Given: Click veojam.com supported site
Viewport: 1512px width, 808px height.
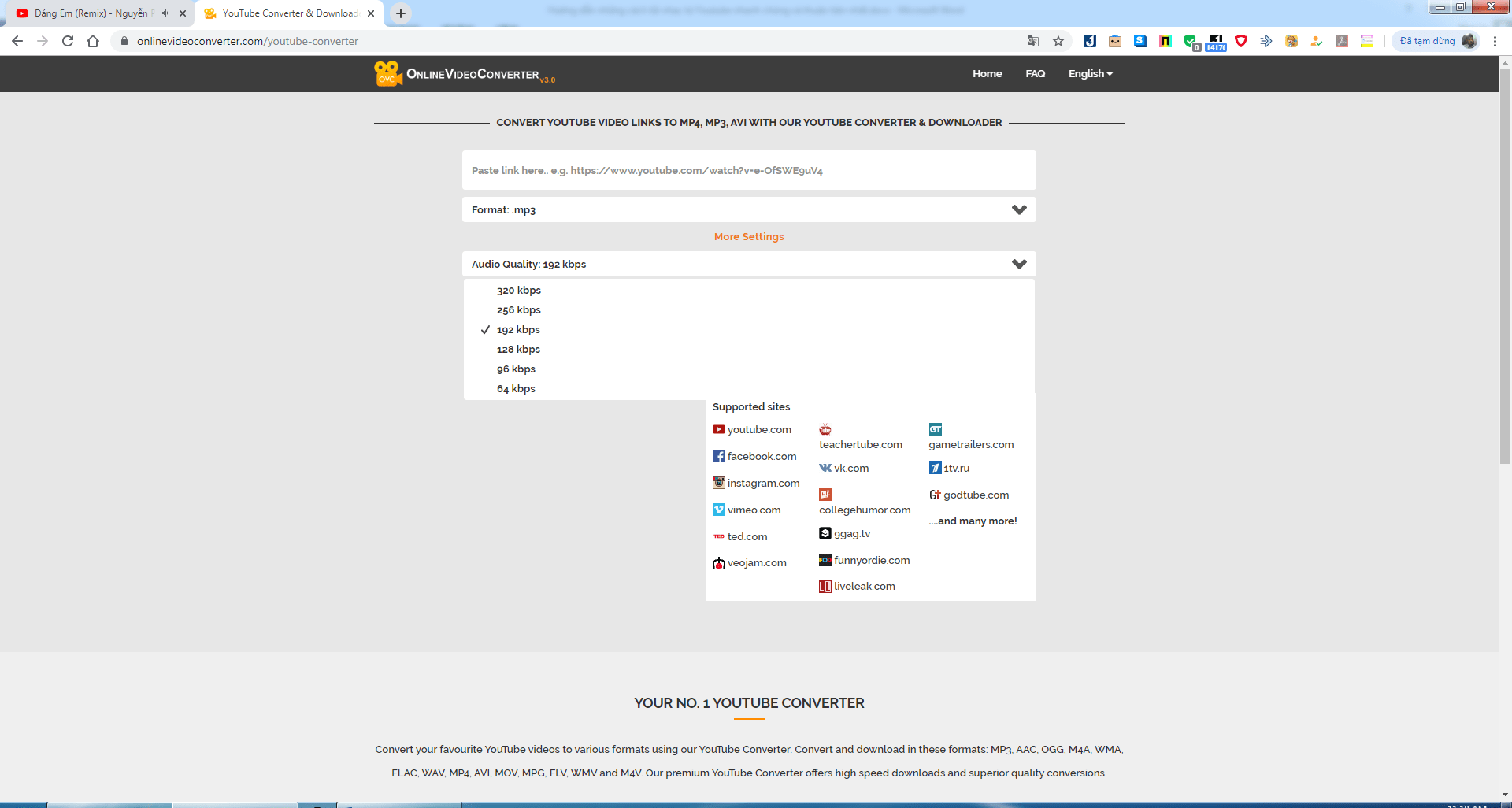Looking at the screenshot, I should point(750,562).
